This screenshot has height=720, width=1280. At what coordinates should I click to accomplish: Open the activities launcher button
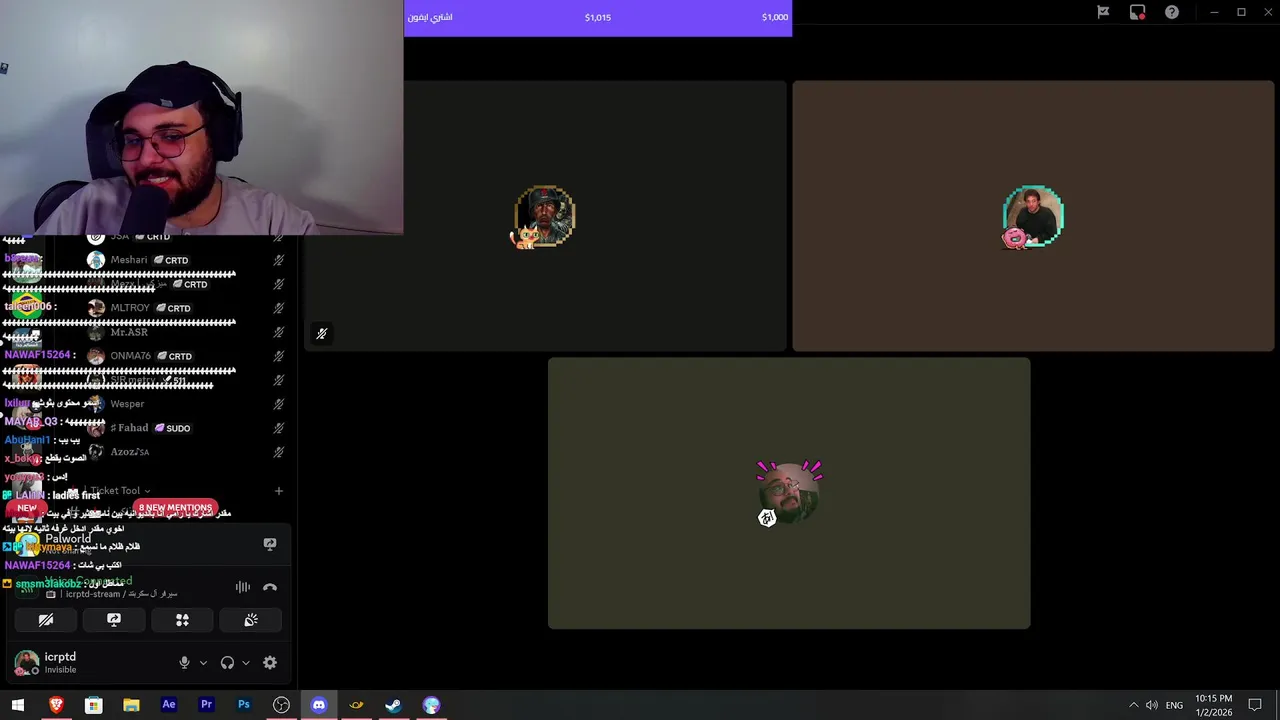click(182, 620)
